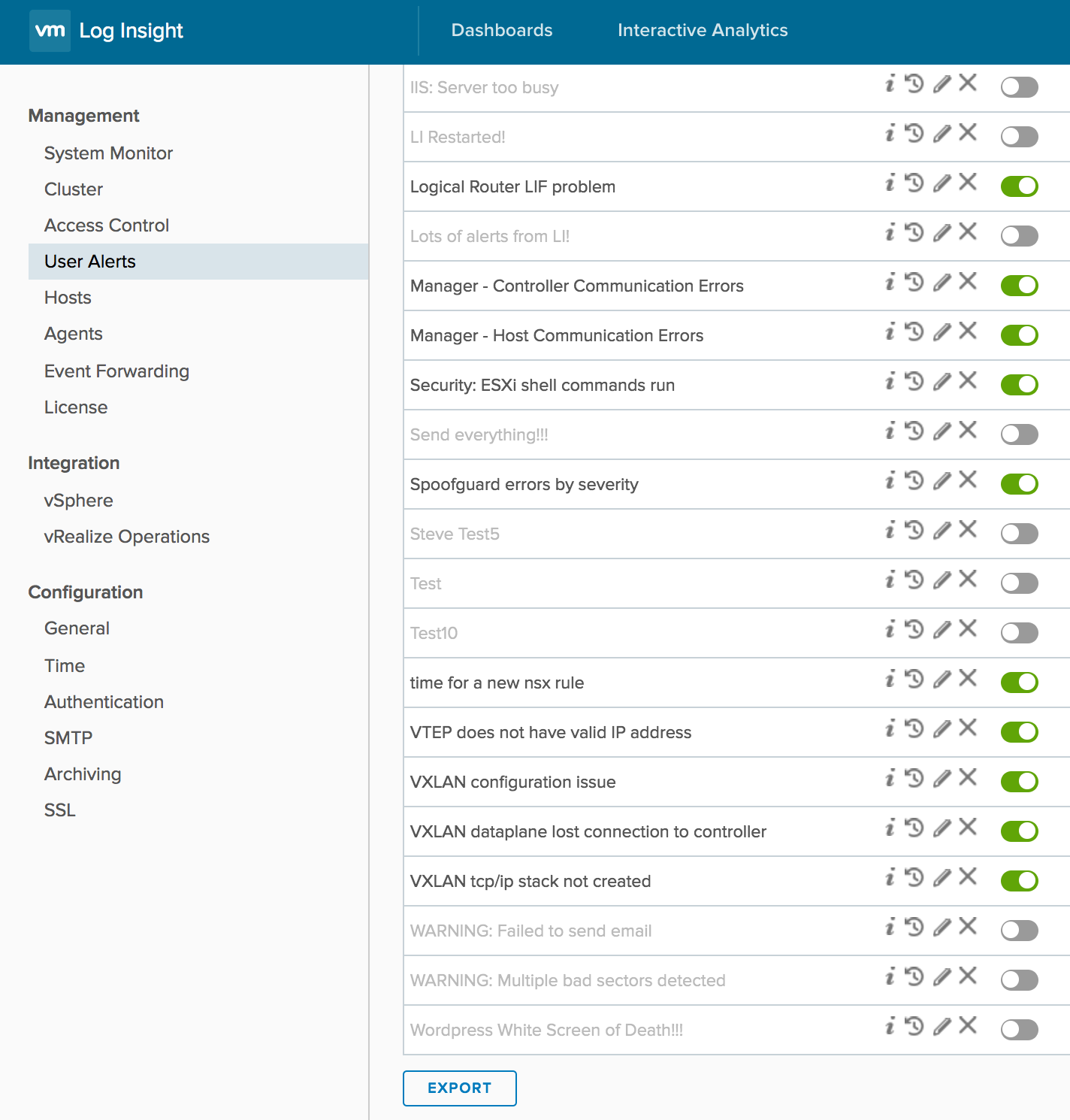Switch to Interactive Analytics tab
This screenshot has height=1120, width=1070.
[x=703, y=31]
